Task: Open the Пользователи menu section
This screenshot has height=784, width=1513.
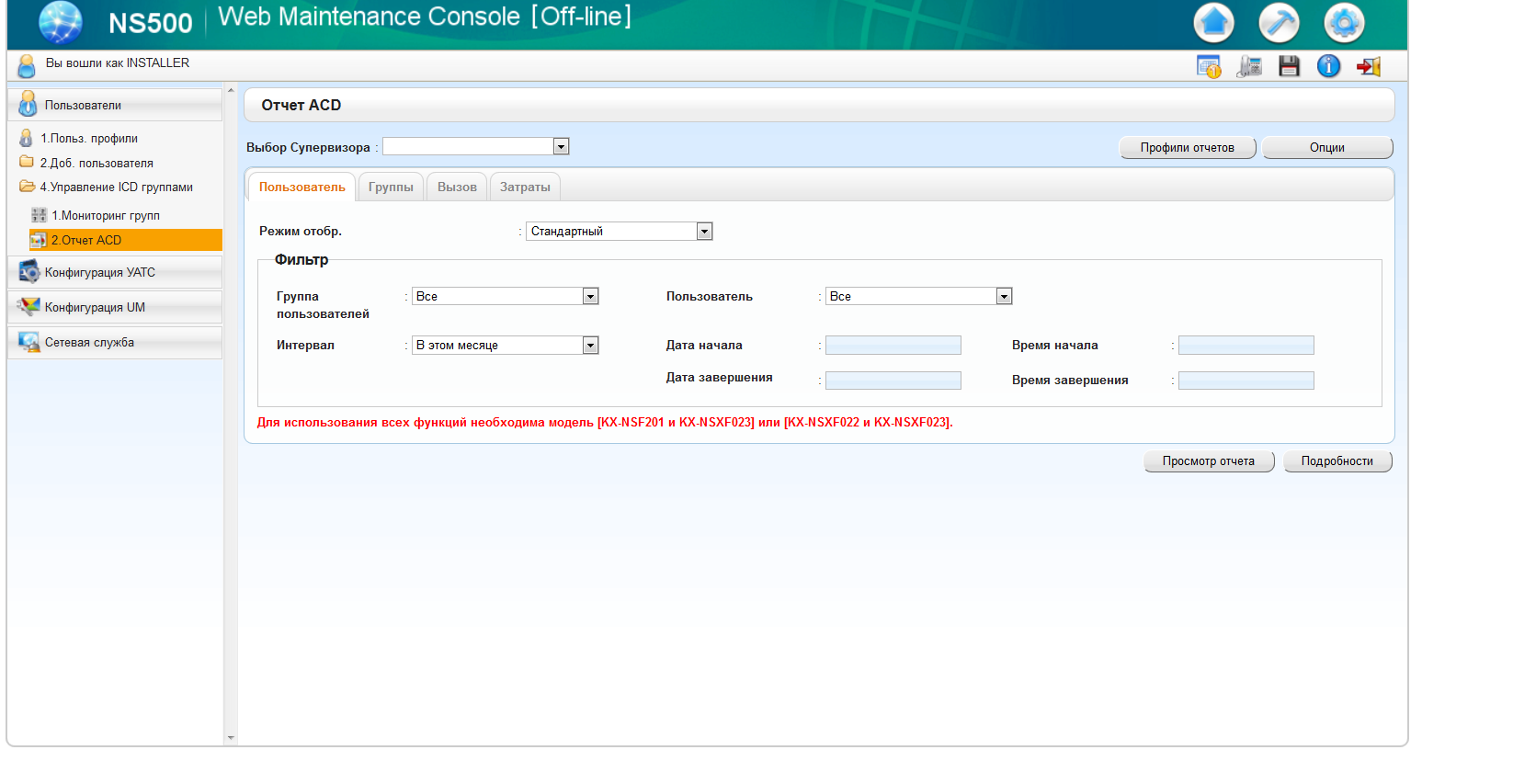Action: point(115,105)
